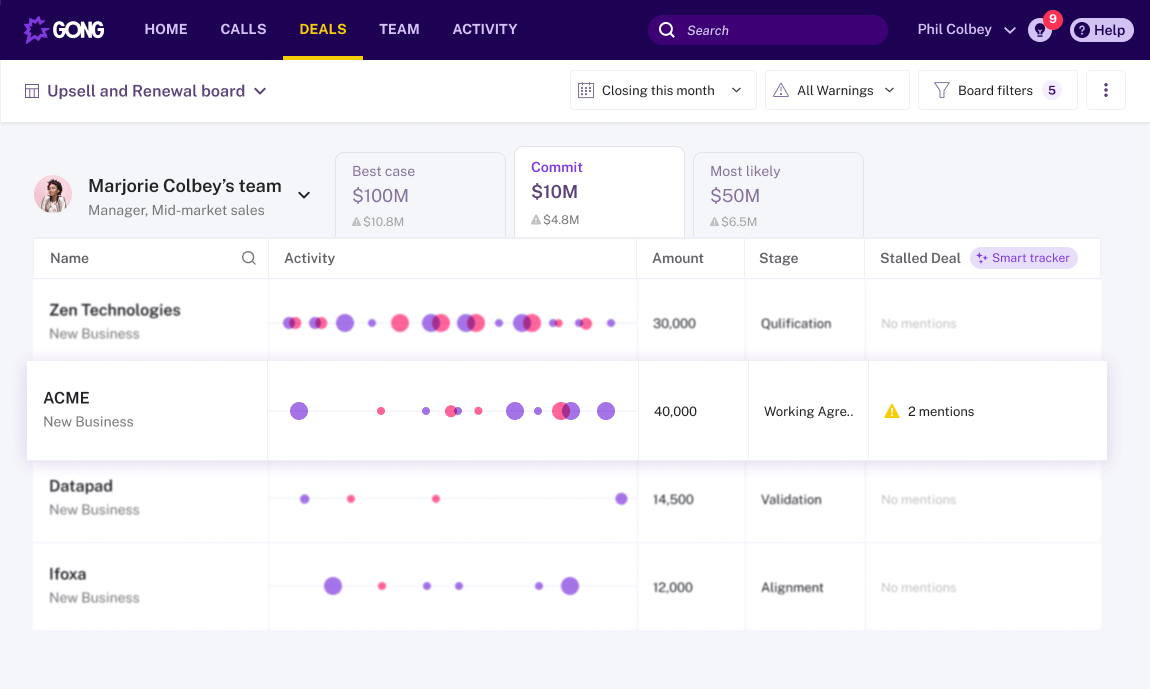
Task: Open the Datapad deal
Action: pos(81,486)
